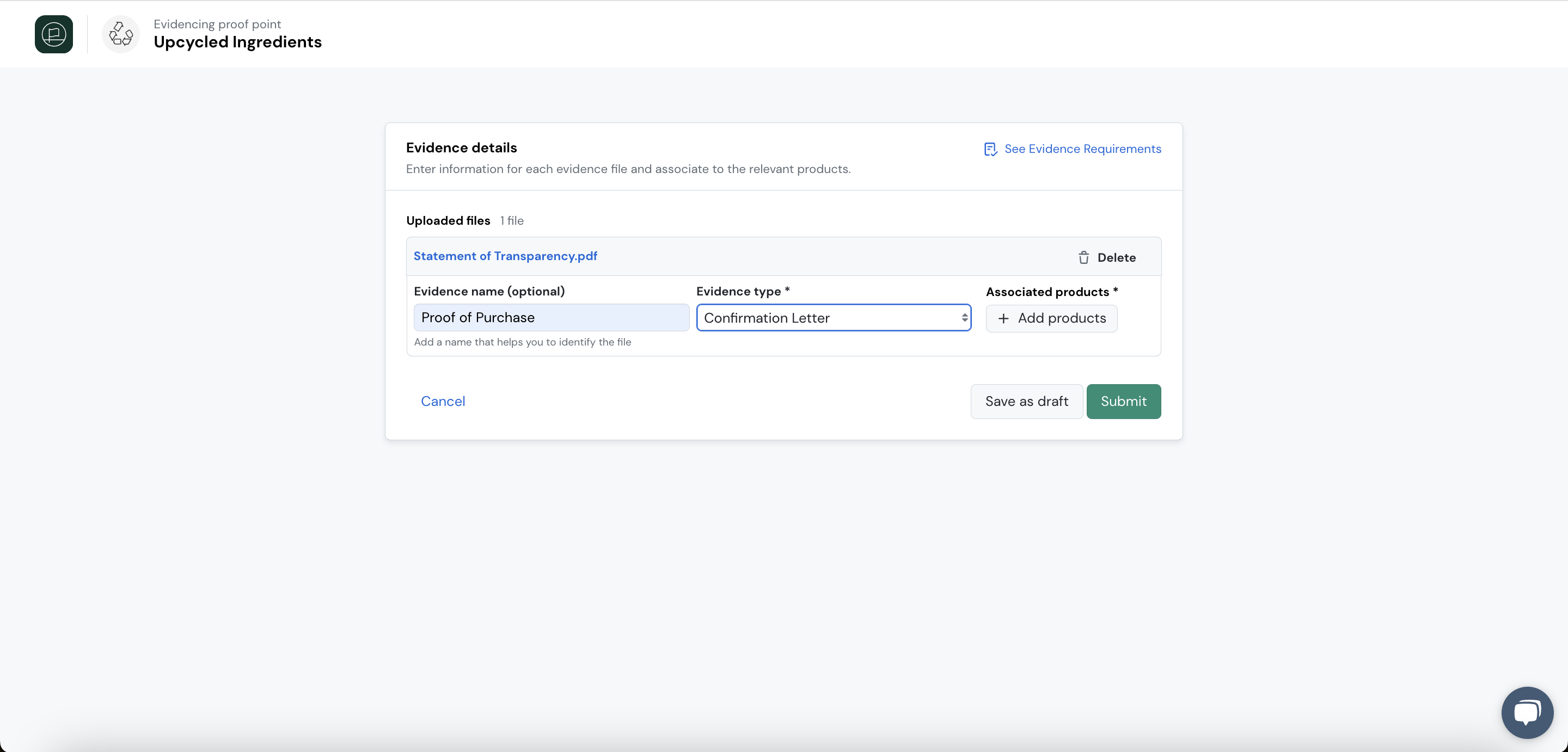Click the Uploaded files label

tap(448, 221)
